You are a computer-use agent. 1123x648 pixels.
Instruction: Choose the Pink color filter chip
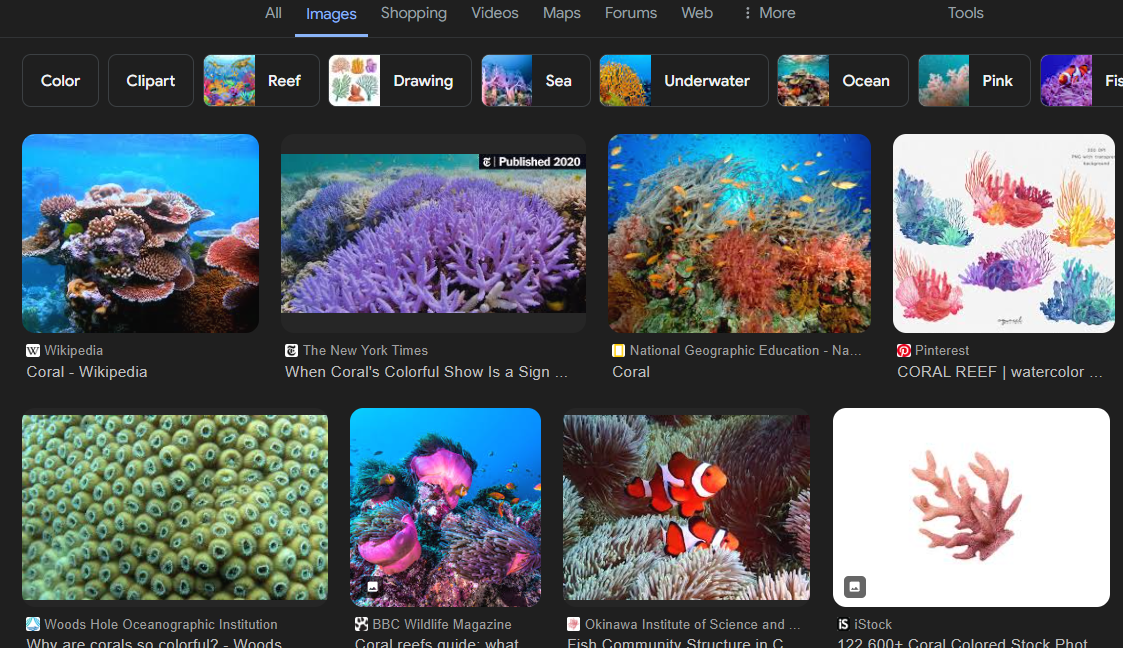click(x=974, y=81)
